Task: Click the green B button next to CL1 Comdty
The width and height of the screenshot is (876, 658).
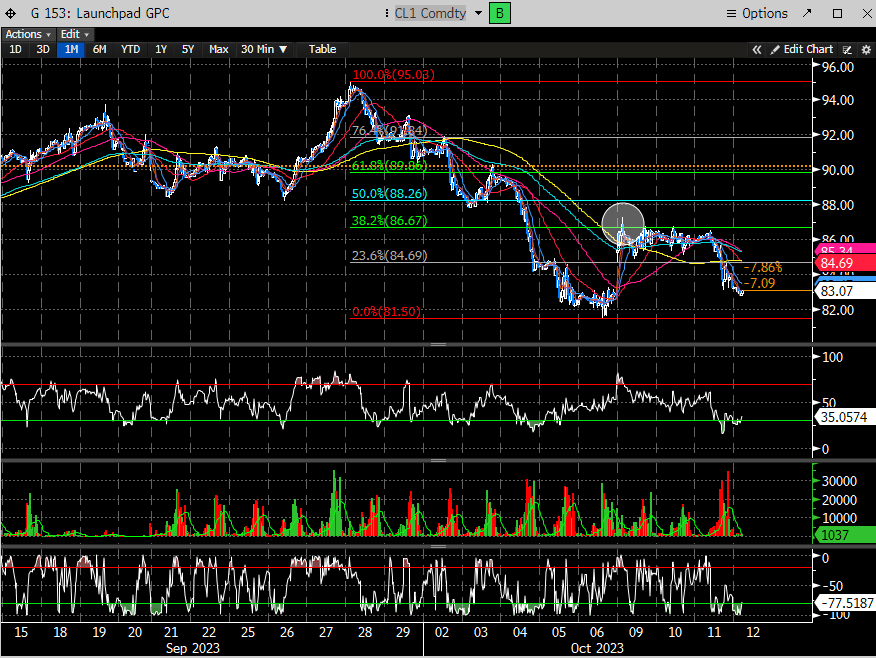Action: click(500, 13)
